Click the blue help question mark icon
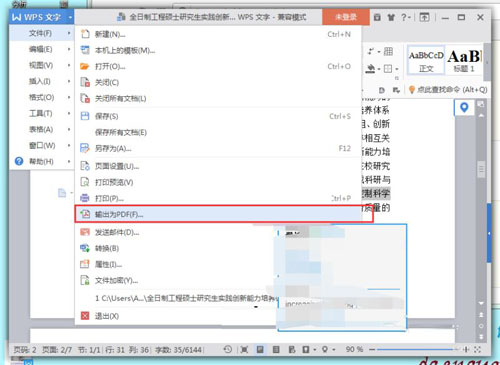Screen dimensions: 500x365 19,161
